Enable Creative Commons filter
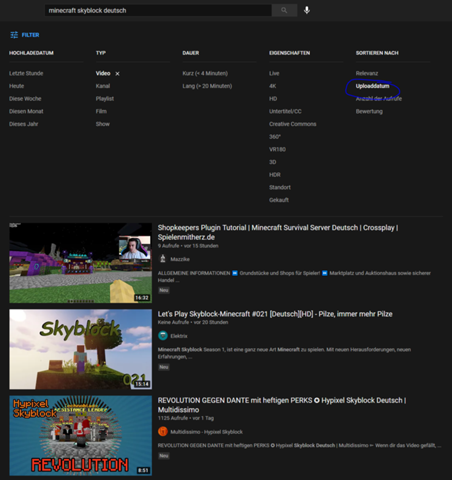The height and width of the screenshot is (480, 452). pos(293,124)
